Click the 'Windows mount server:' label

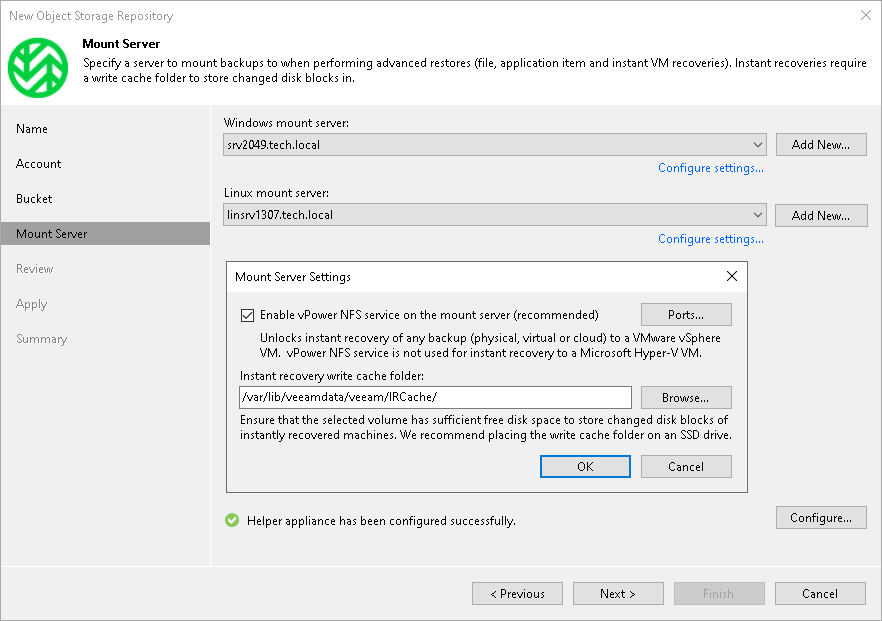tap(286, 123)
